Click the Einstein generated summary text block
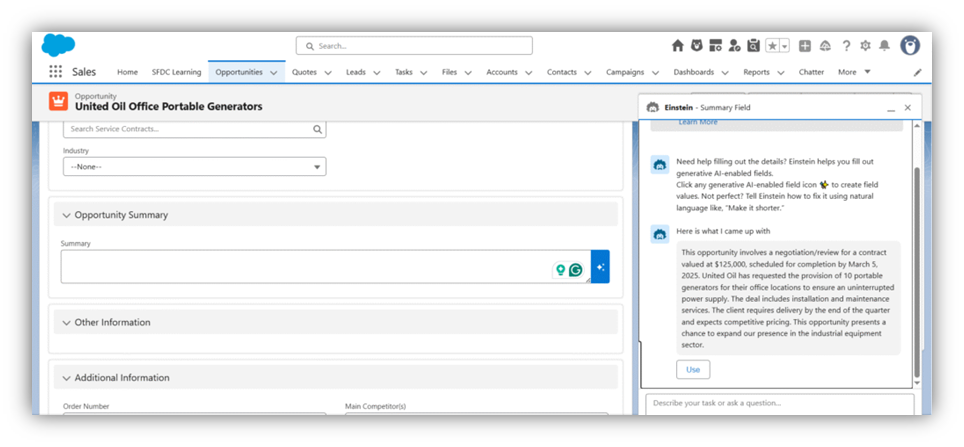The height and width of the screenshot is (447, 964). coord(788,298)
